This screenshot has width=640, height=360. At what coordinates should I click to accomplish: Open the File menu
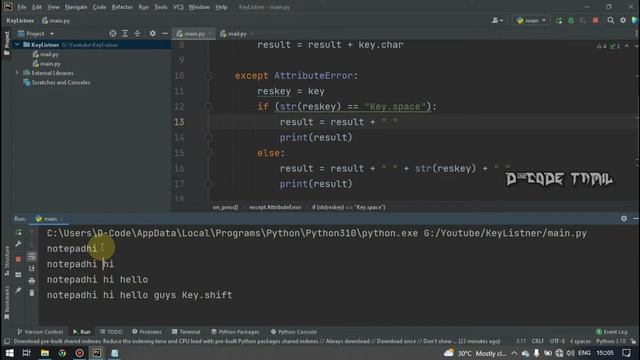pos(22,7)
